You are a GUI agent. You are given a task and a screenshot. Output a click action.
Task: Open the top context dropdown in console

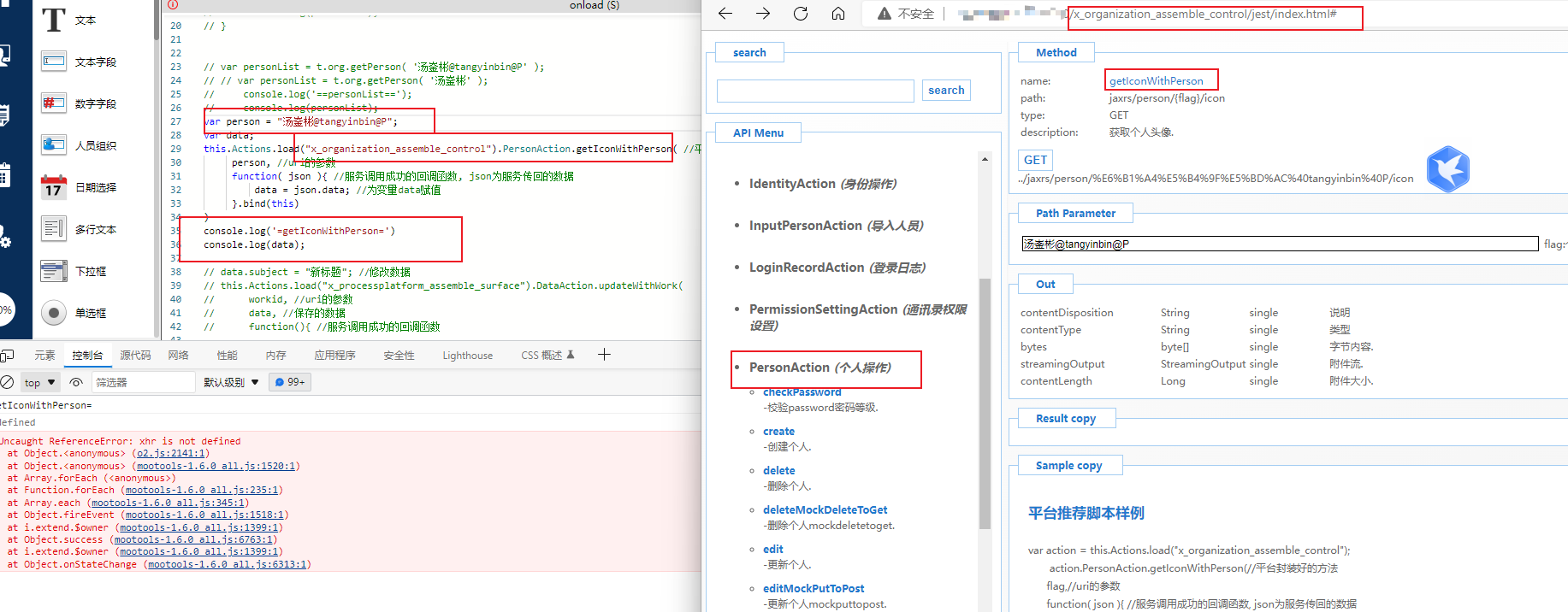(x=39, y=382)
